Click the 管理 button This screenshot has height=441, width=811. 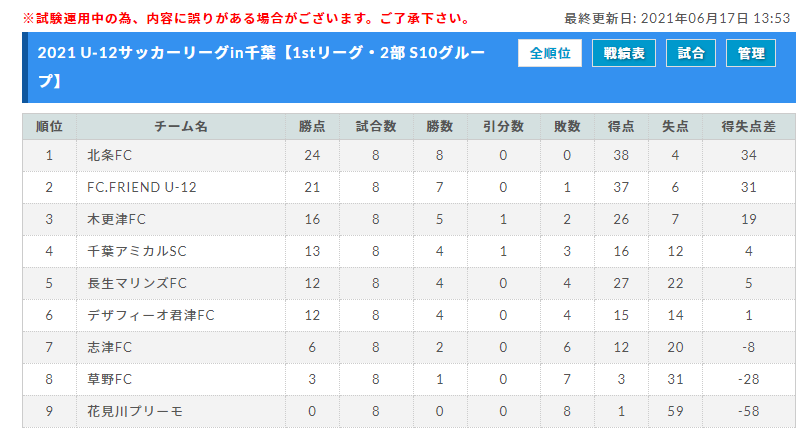pyautogui.click(x=750, y=53)
